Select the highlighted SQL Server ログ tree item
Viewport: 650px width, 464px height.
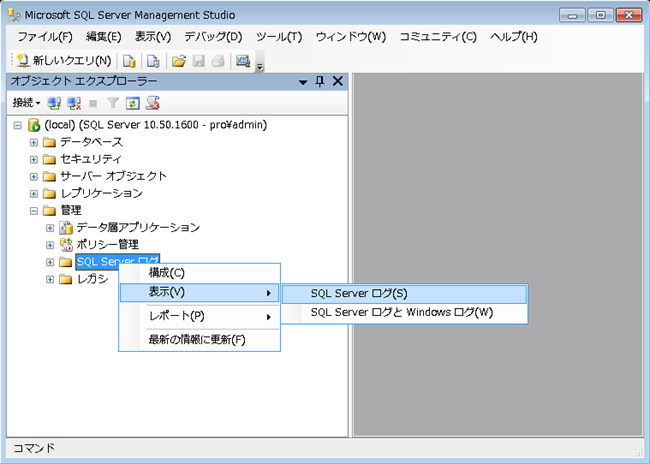click(118, 262)
